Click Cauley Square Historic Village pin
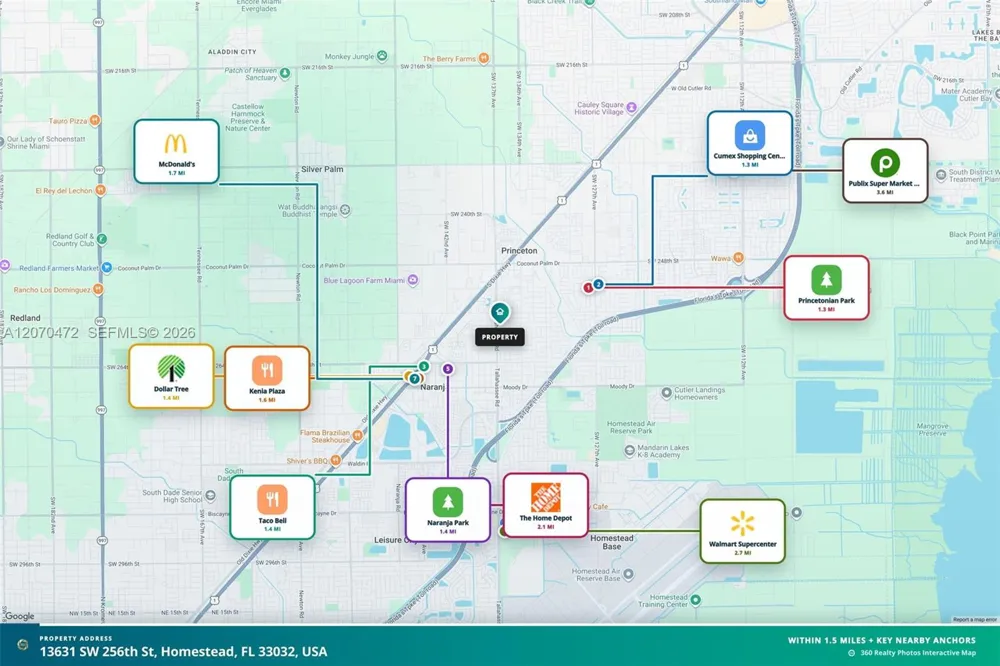 point(631,108)
